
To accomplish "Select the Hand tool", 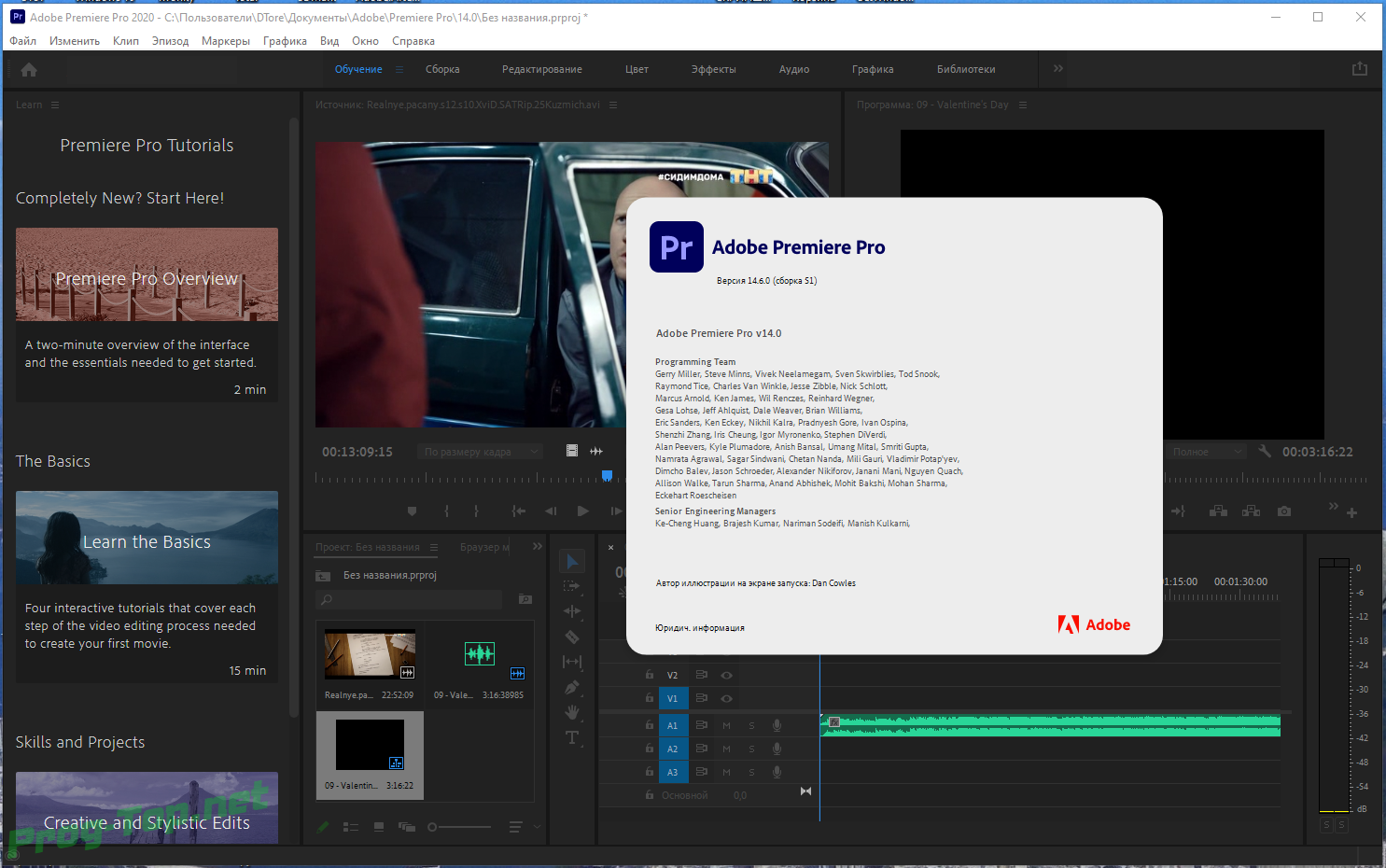I will 572,712.
